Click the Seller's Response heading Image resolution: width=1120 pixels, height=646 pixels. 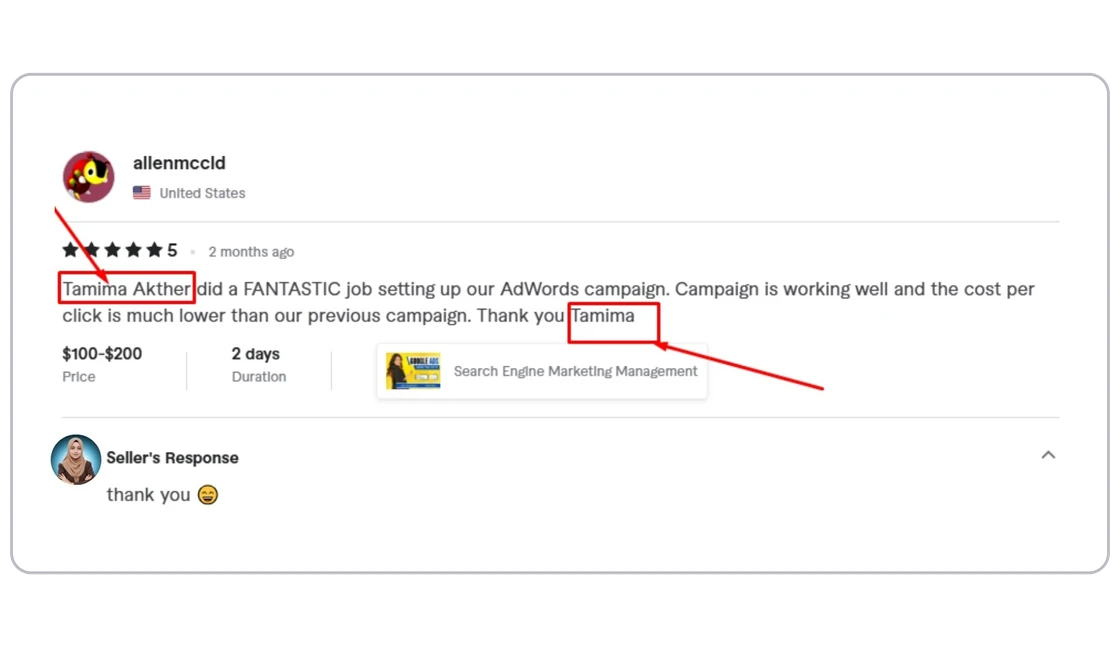coord(173,458)
